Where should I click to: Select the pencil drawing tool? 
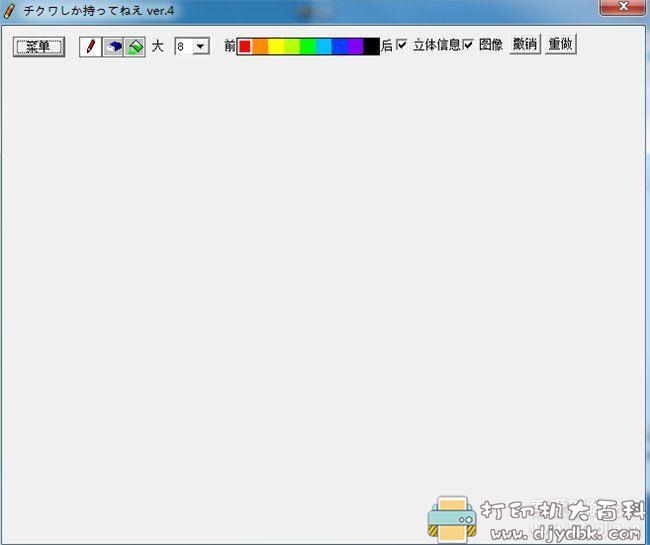[90, 46]
